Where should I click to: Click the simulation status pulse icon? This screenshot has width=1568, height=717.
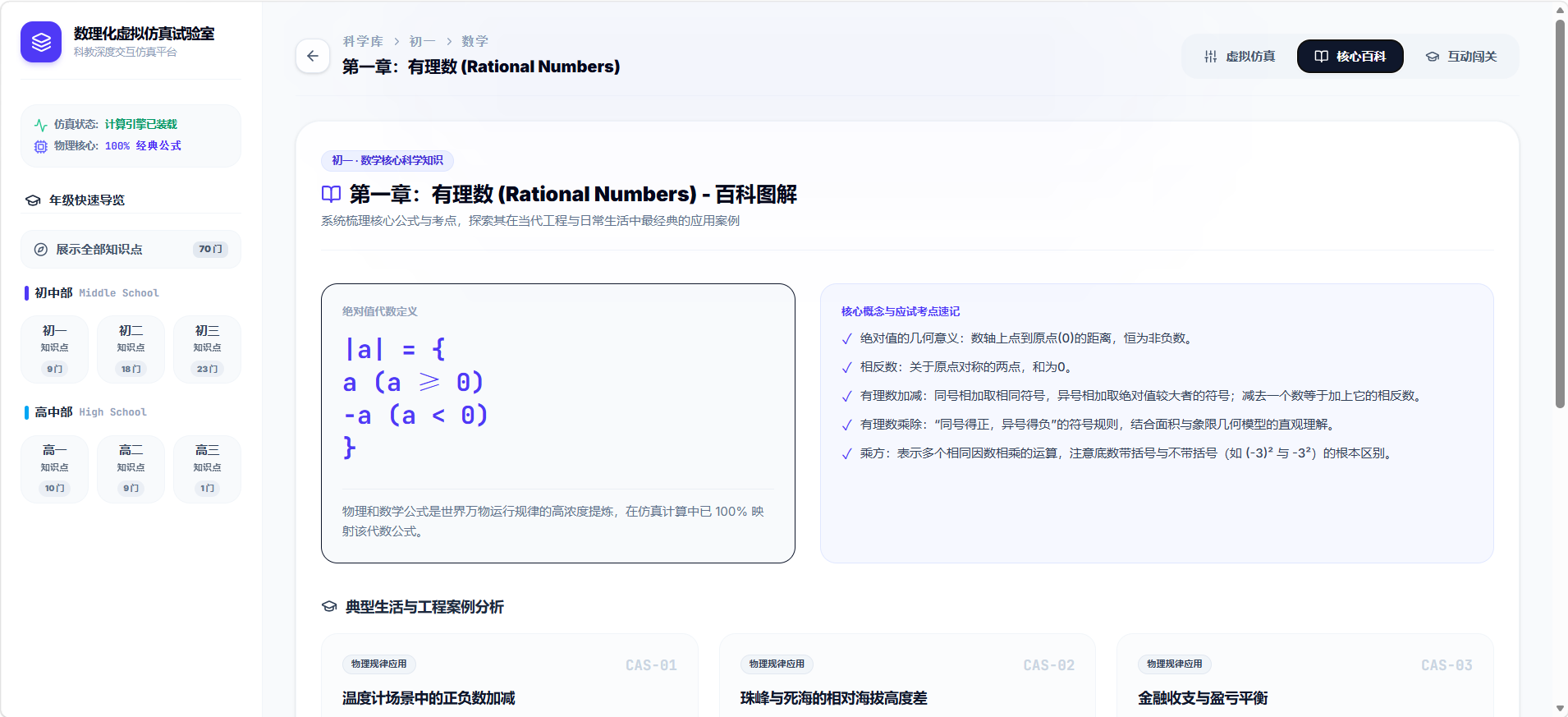point(40,125)
